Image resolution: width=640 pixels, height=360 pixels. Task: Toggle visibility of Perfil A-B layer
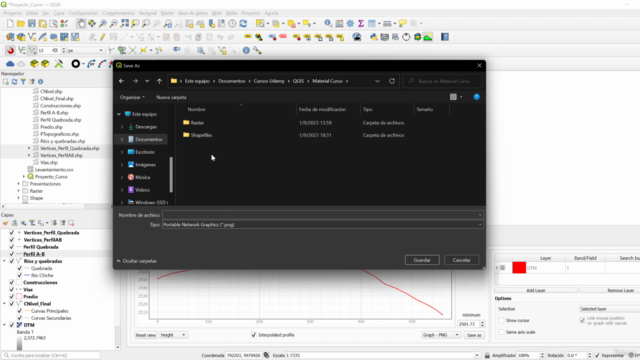click(x=11, y=254)
